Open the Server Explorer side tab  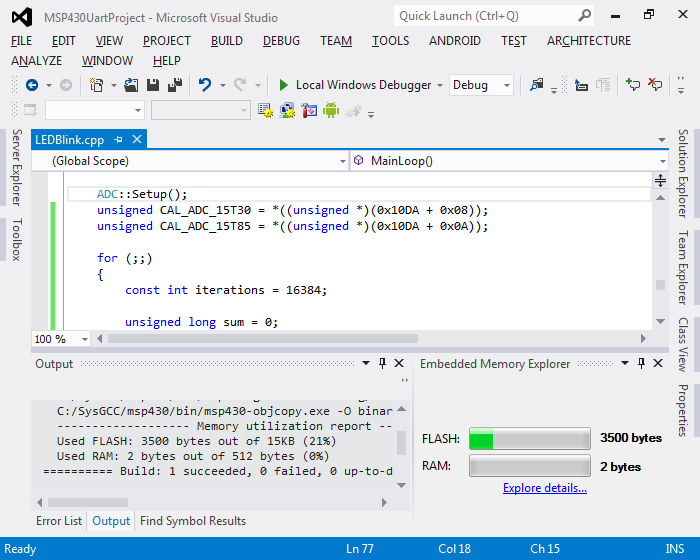17,167
